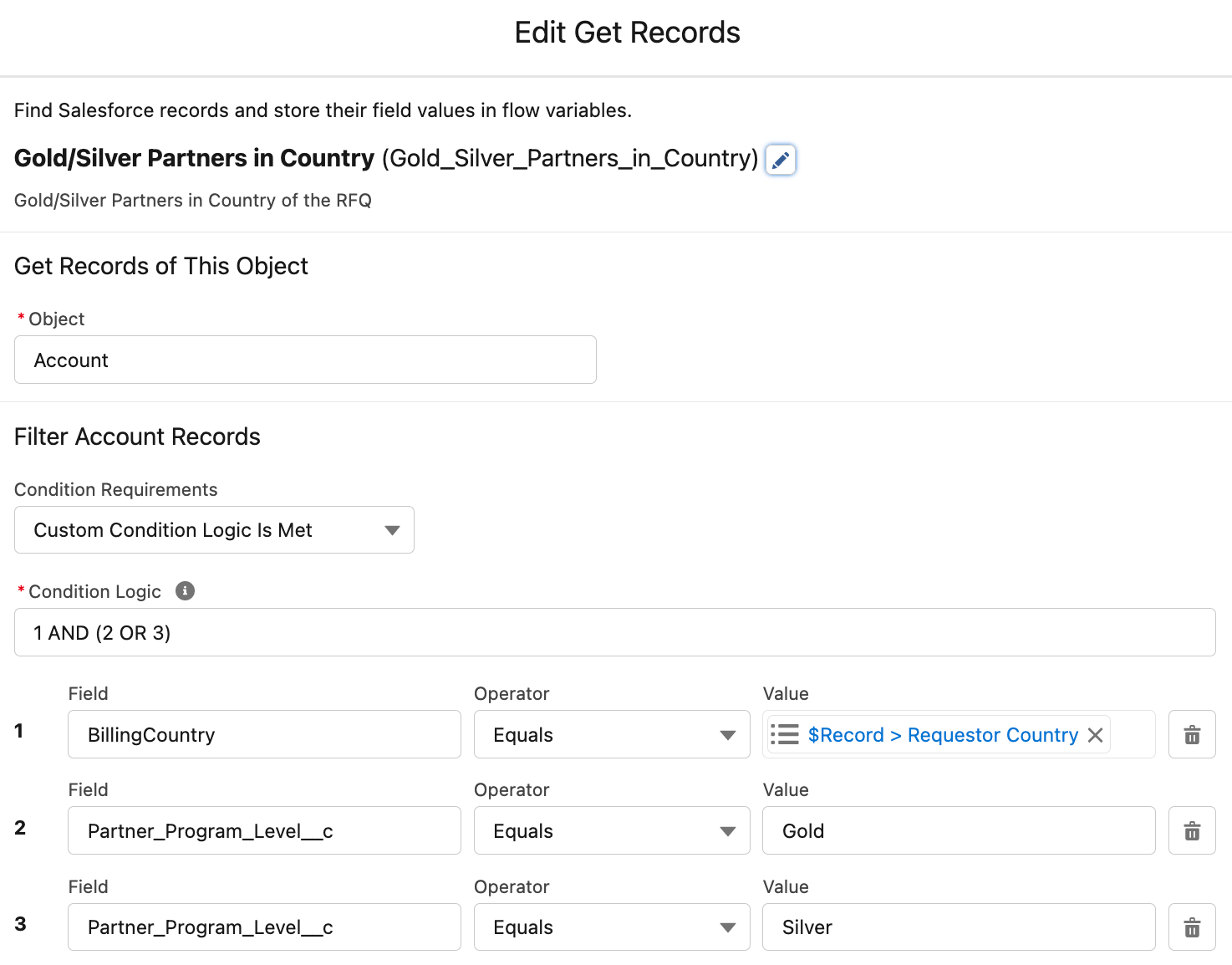Click the pencil icon to edit label
Image resolution: width=1232 pixels, height=965 pixels.
pyautogui.click(x=781, y=160)
